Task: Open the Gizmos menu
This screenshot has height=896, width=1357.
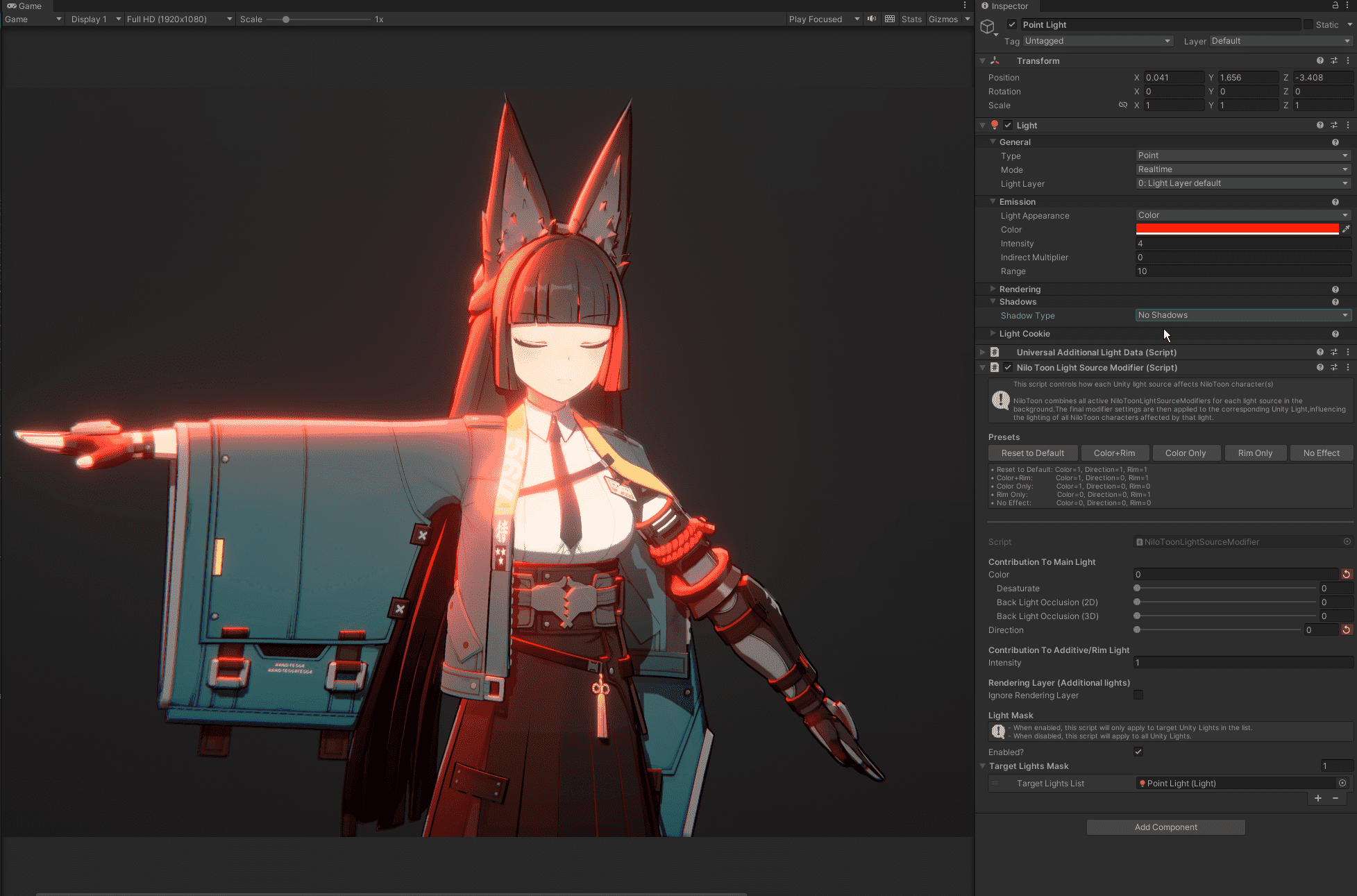Action: [x=949, y=19]
